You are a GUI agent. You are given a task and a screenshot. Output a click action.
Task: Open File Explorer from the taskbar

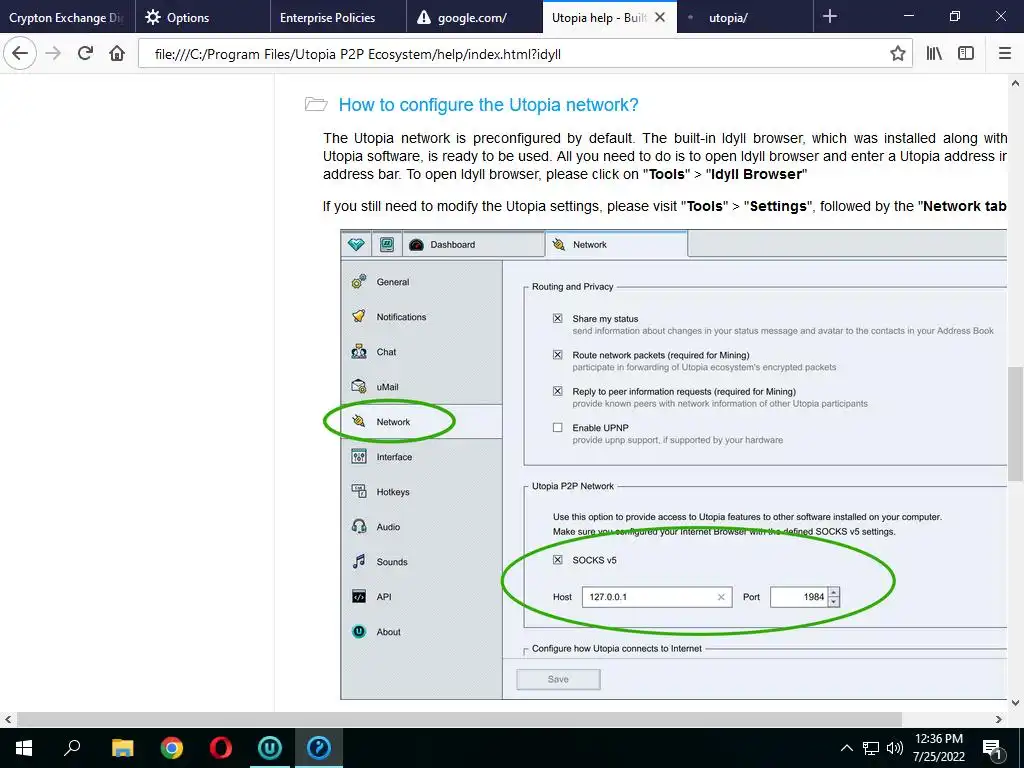[122, 748]
